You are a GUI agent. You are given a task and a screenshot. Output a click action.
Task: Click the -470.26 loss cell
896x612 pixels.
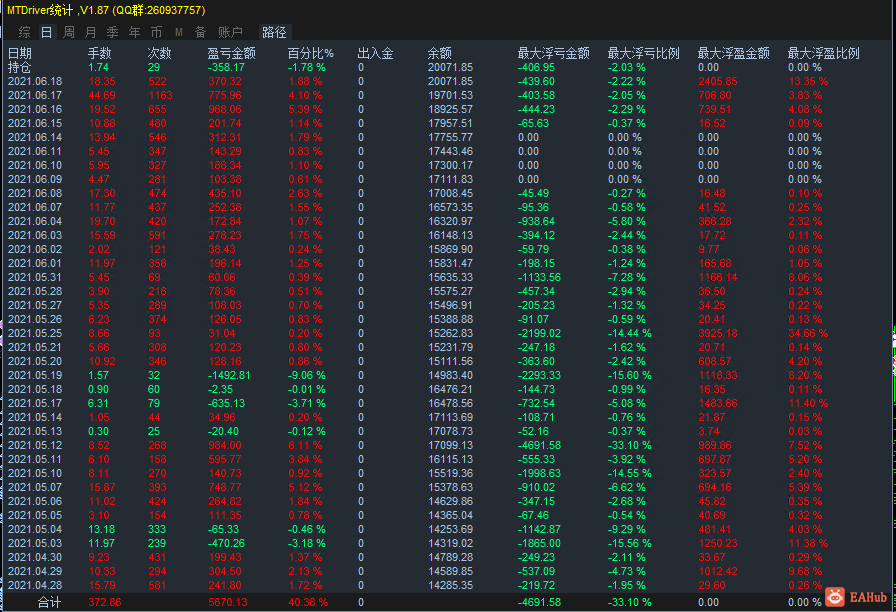(x=226, y=543)
